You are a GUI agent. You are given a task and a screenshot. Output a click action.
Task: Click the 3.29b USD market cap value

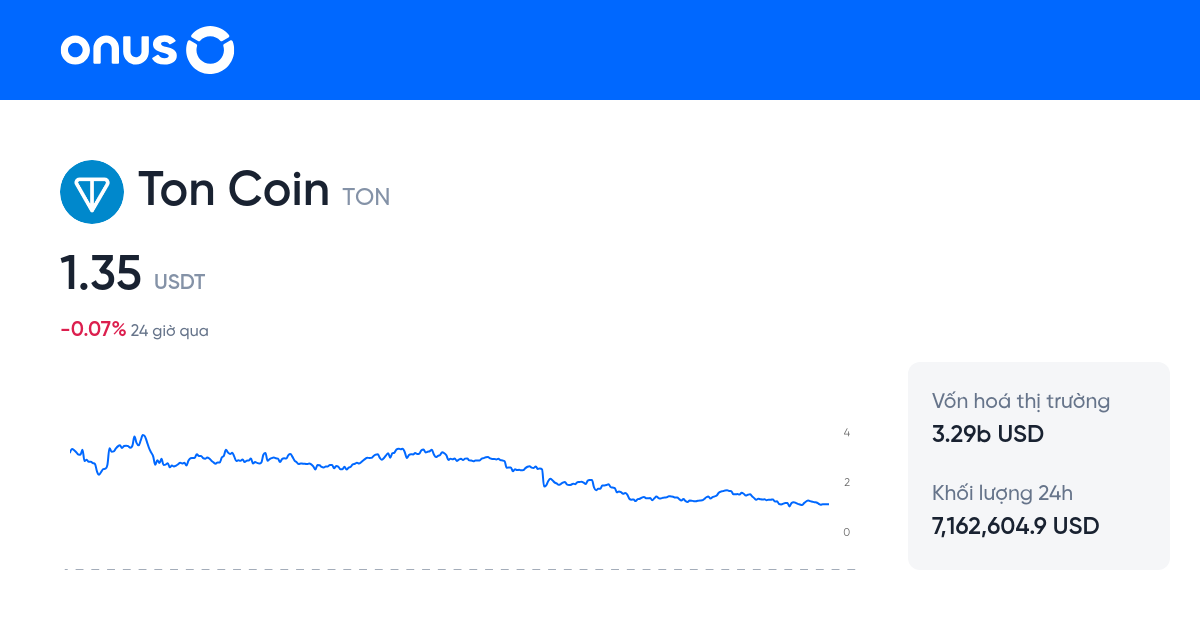987,434
